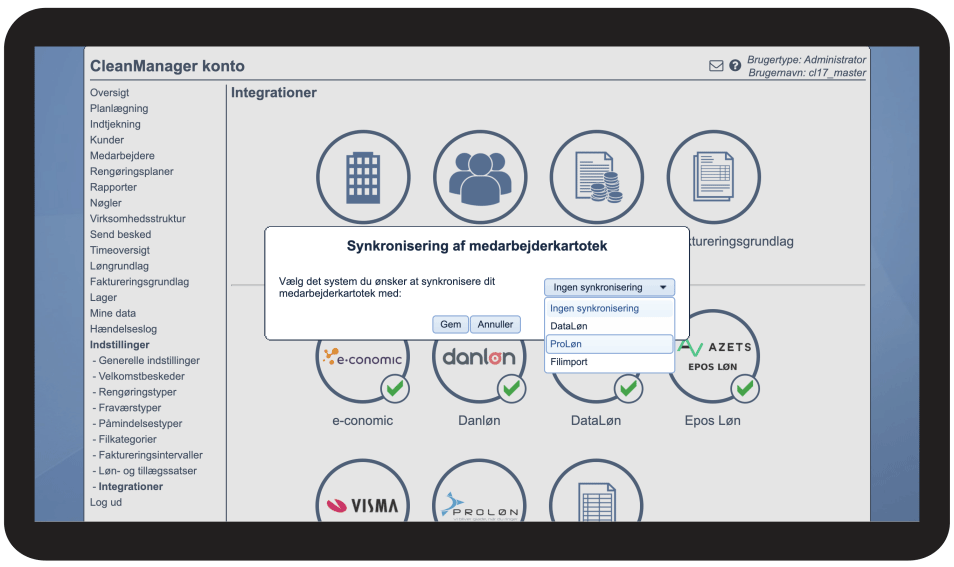Screen dimensions: 954x567
Task: Select the building company integration icon
Action: 363,177
